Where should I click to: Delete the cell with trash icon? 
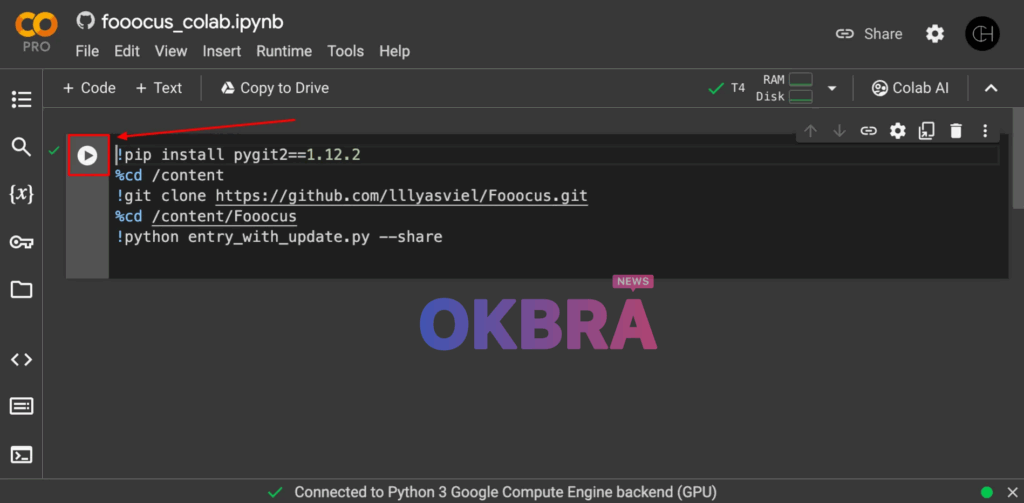point(956,131)
